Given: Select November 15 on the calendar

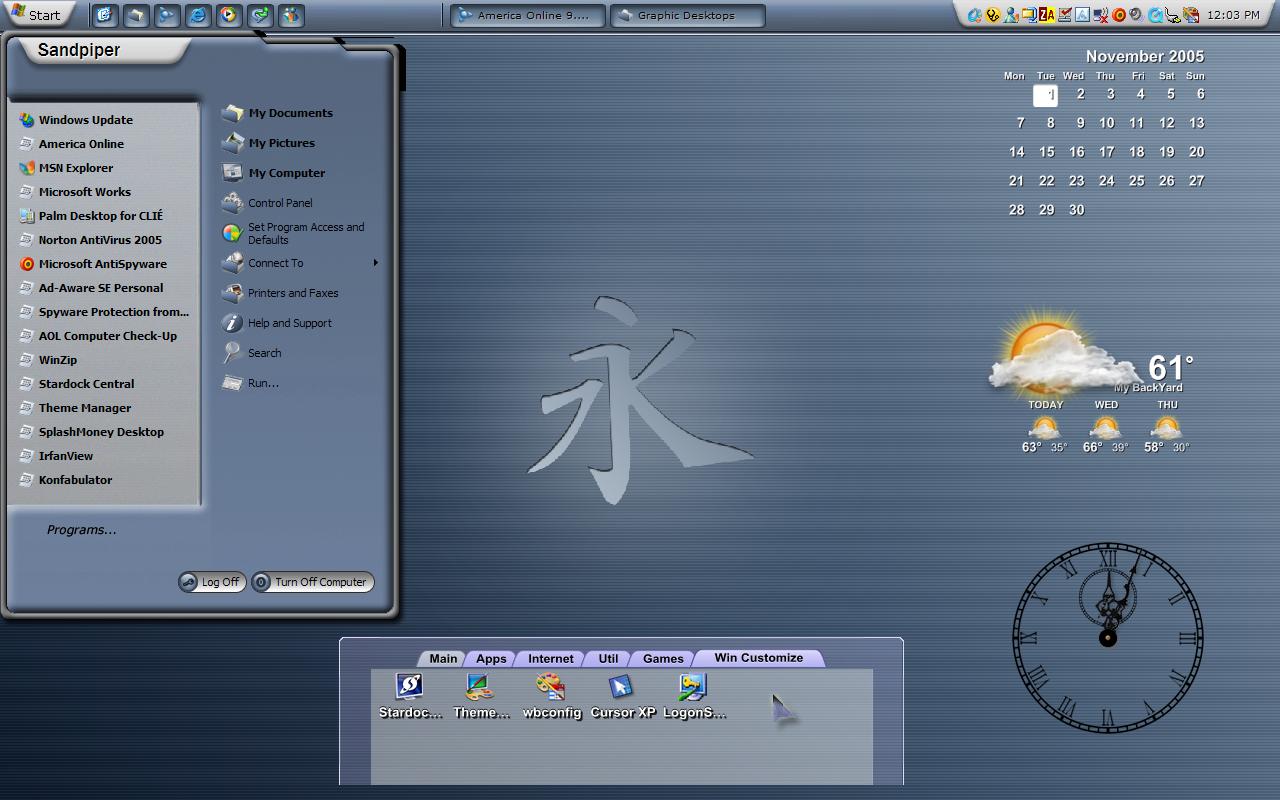Looking at the screenshot, I should tap(1046, 152).
